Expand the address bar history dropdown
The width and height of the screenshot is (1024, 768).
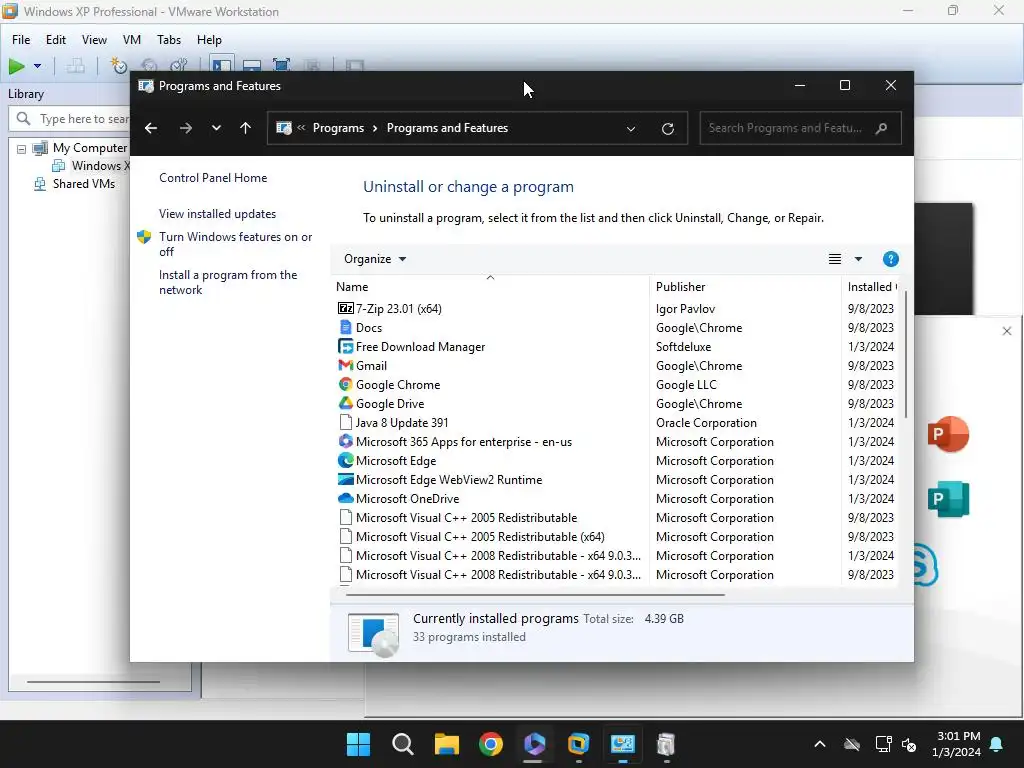click(631, 129)
